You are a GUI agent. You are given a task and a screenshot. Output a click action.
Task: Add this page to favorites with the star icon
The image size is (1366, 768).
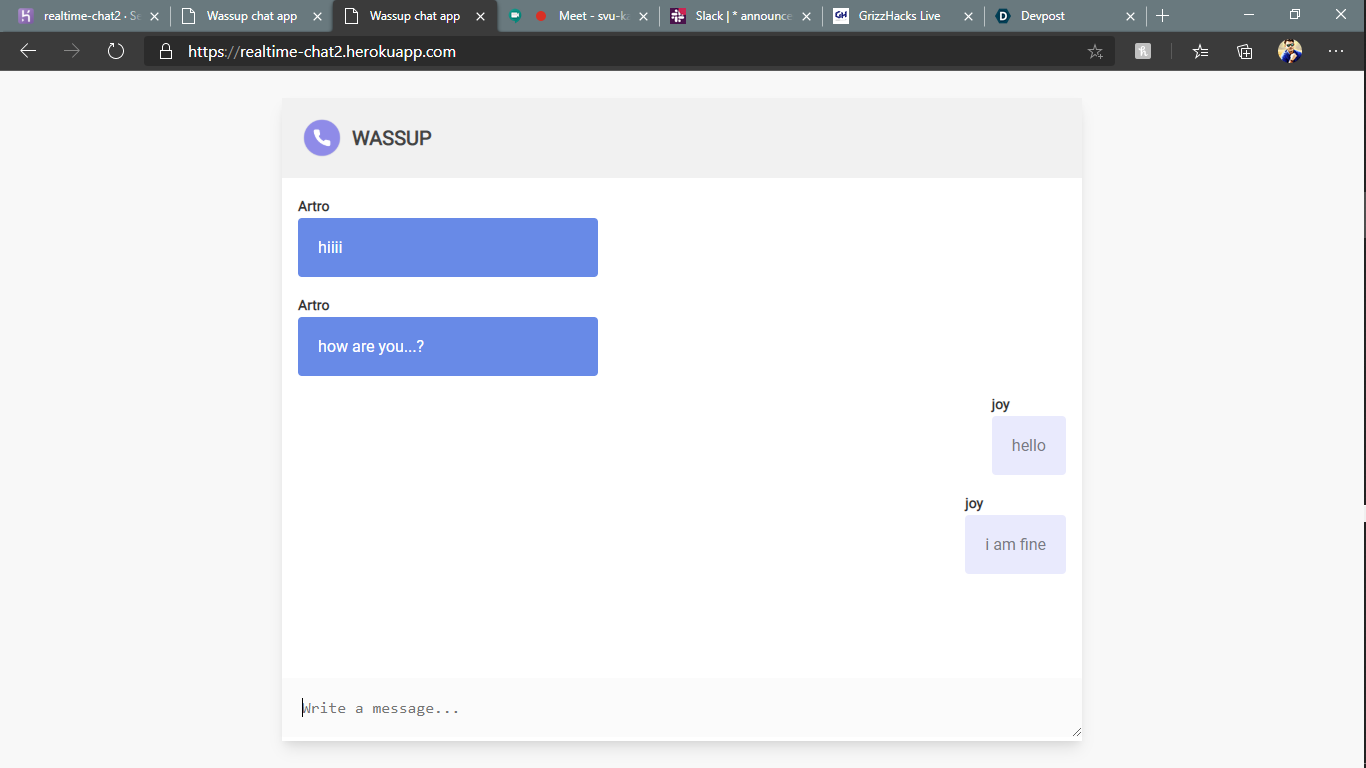(x=1095, y=51)
